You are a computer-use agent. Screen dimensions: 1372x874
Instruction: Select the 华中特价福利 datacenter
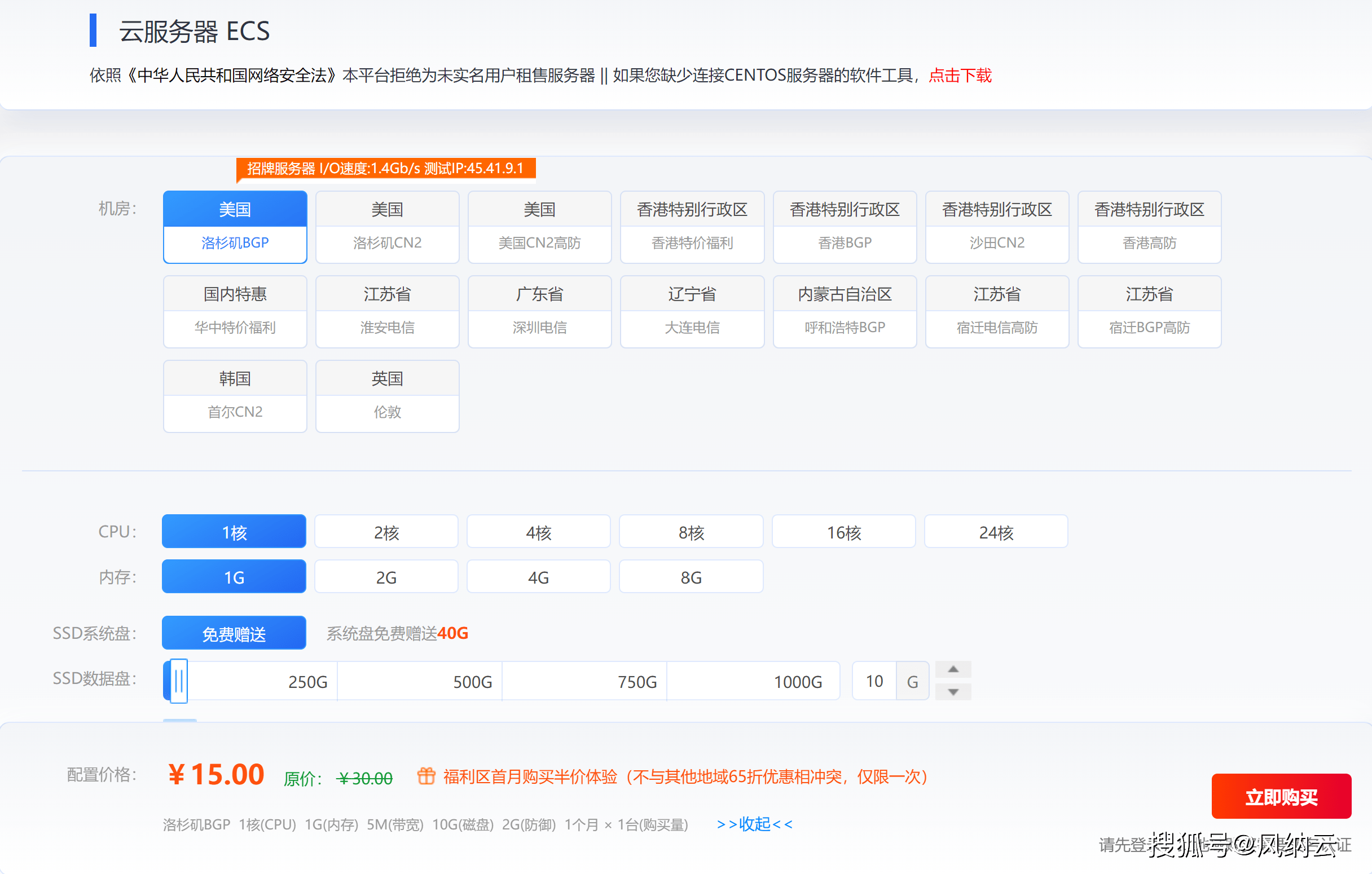(235, 311)
